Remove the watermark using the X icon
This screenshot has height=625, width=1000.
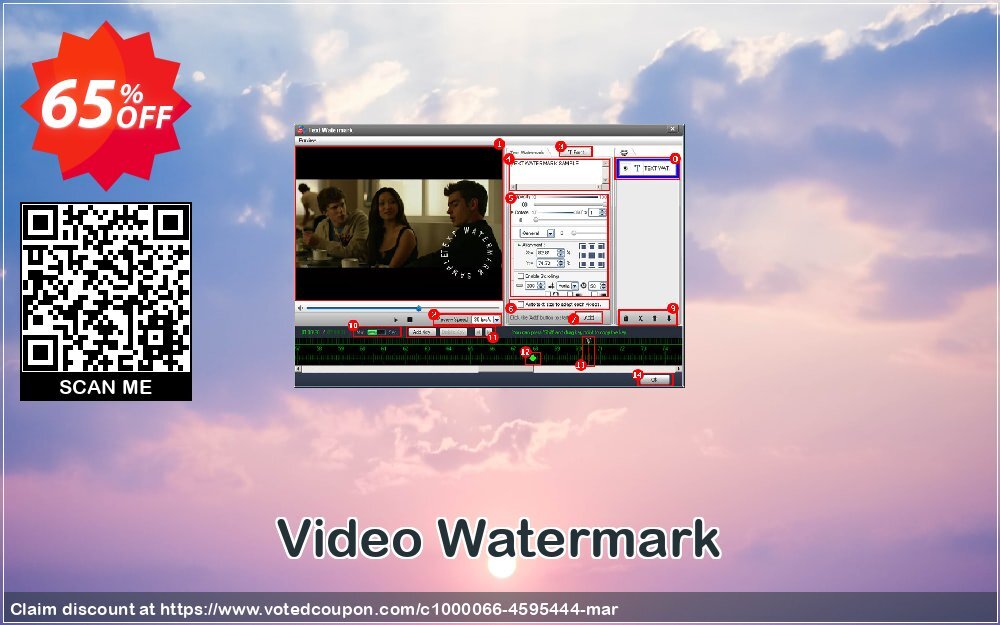click(x=640, y=318)
